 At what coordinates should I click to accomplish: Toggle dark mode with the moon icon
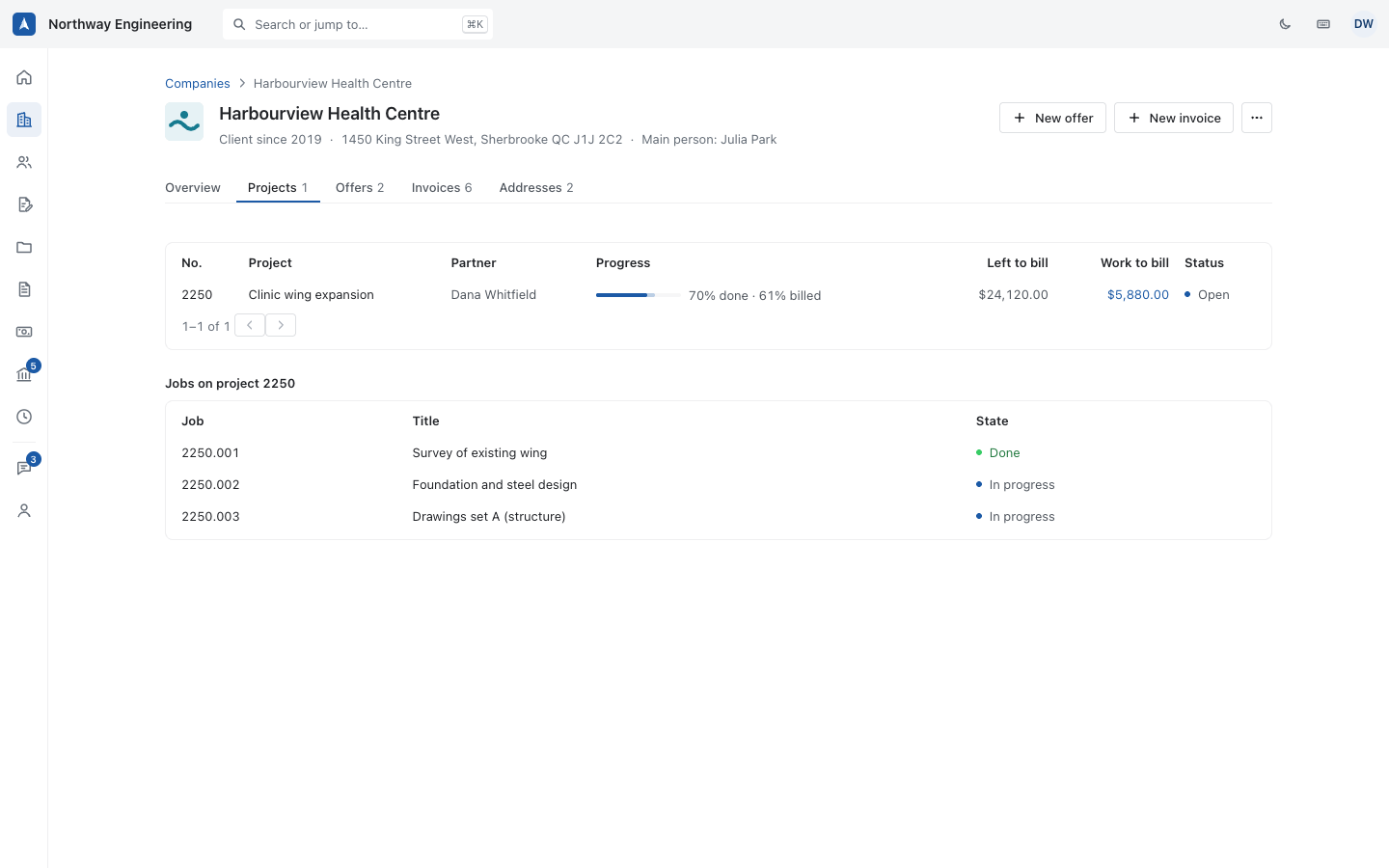click(x=1285, y=24)
